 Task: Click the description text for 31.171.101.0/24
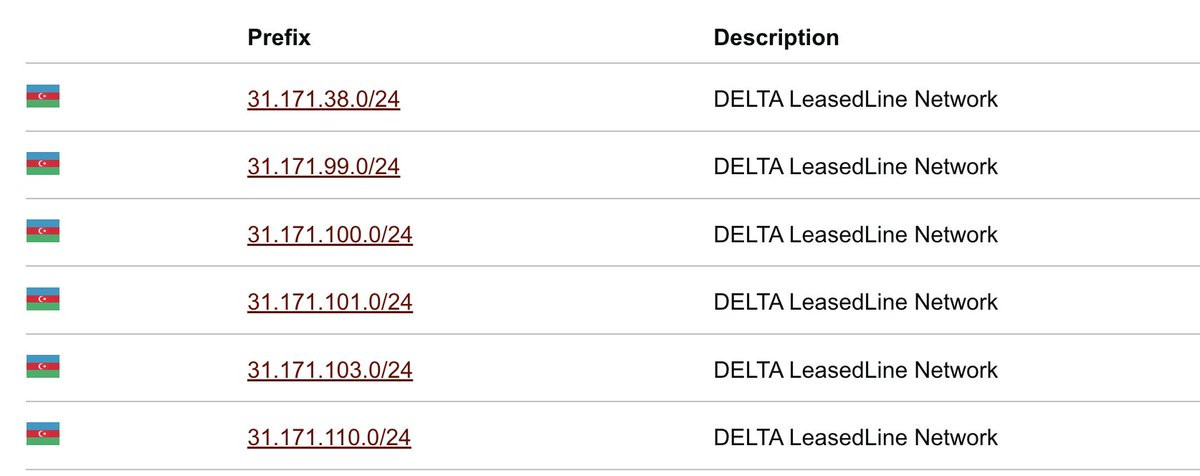855,302
